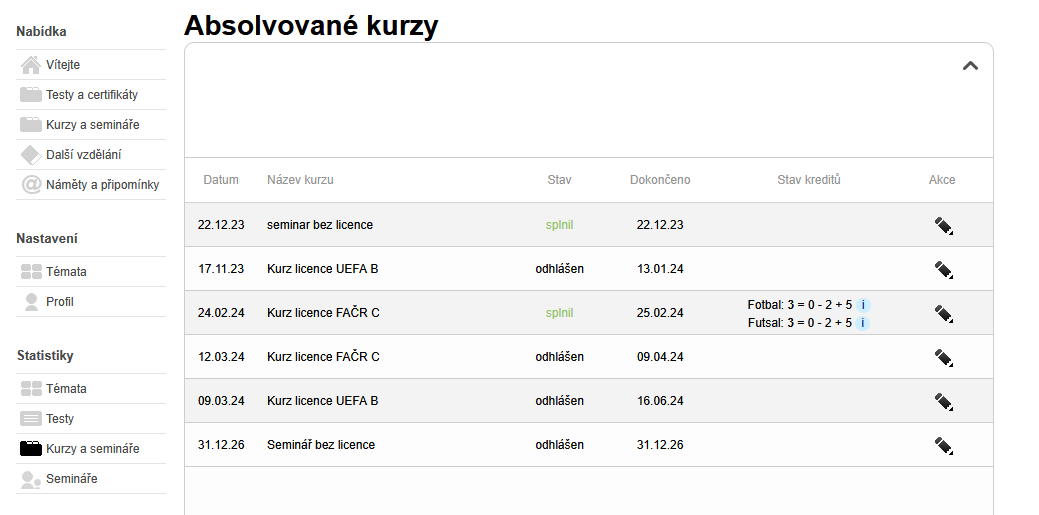Viewport: 1039px width, 515px height.
Task: Open Kurzy a semináře under Nabídka
Action: [x=92, y=125]
